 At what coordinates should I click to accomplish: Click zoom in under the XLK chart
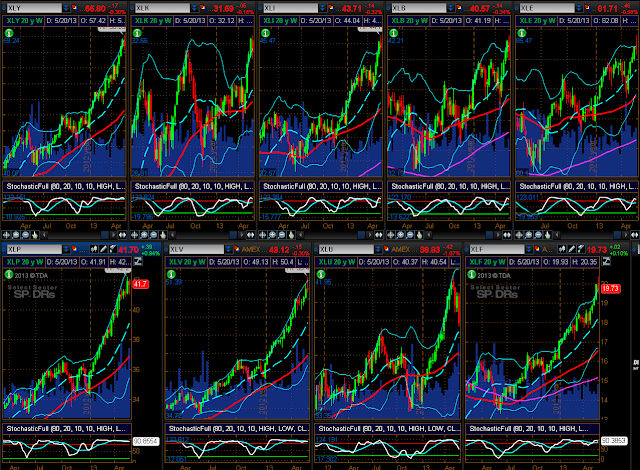(144, 235)
